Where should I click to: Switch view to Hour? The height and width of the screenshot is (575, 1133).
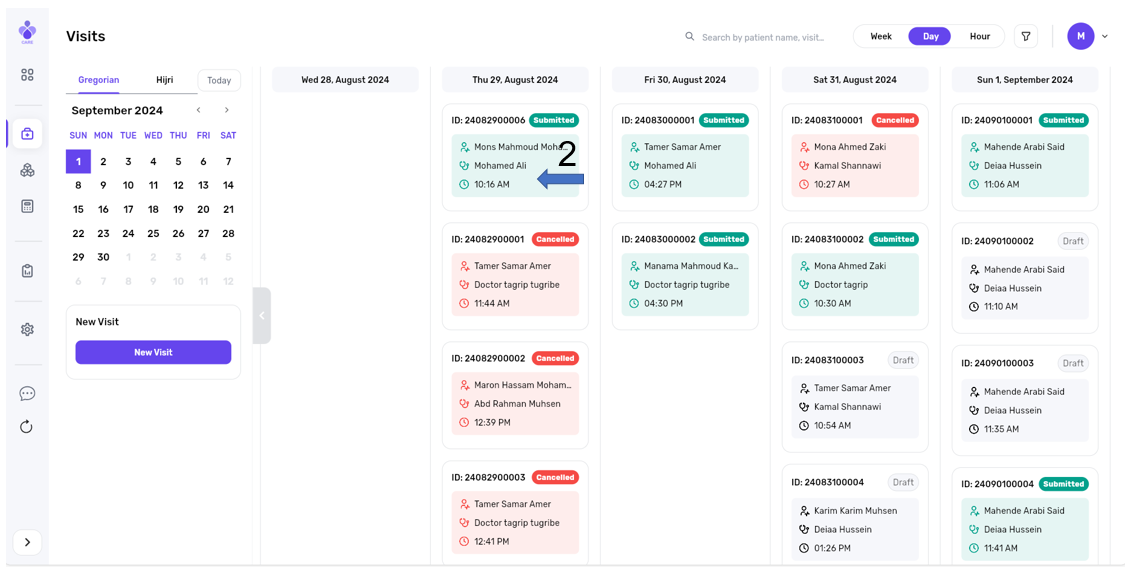click(979, 37)
